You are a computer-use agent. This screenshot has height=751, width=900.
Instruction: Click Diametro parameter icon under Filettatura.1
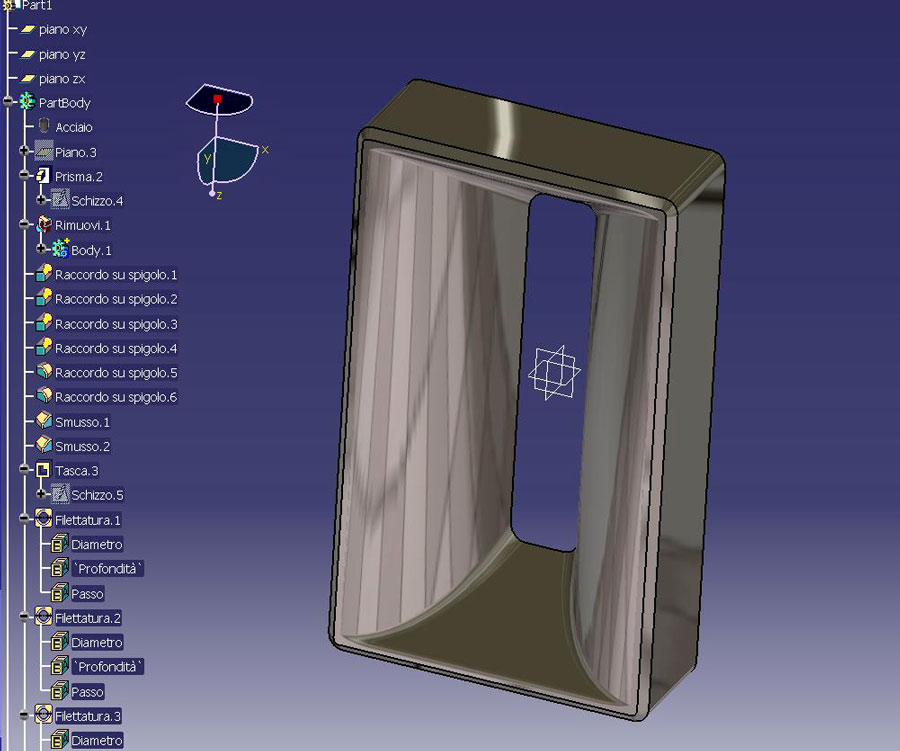pyautogui.click(x=60, y=543)
